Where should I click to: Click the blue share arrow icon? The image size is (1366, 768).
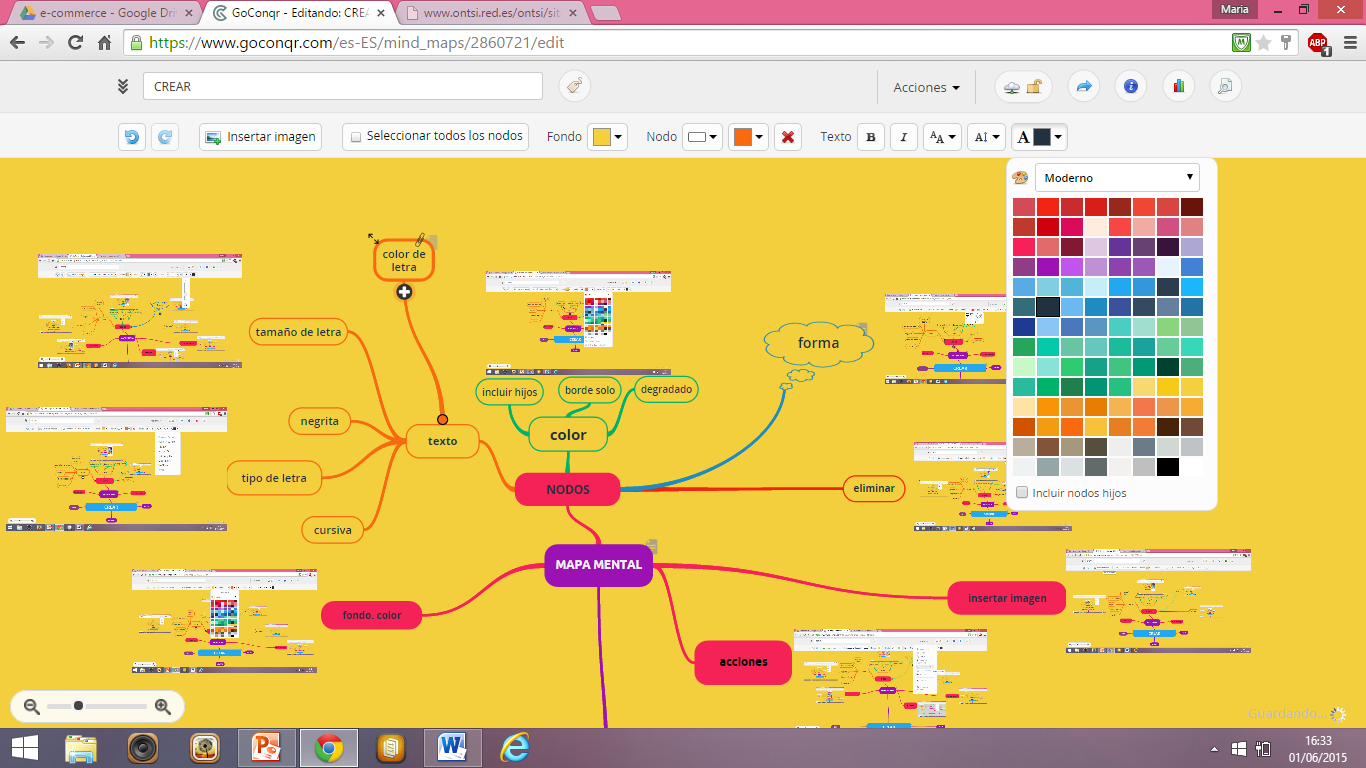pos(1083,87)
